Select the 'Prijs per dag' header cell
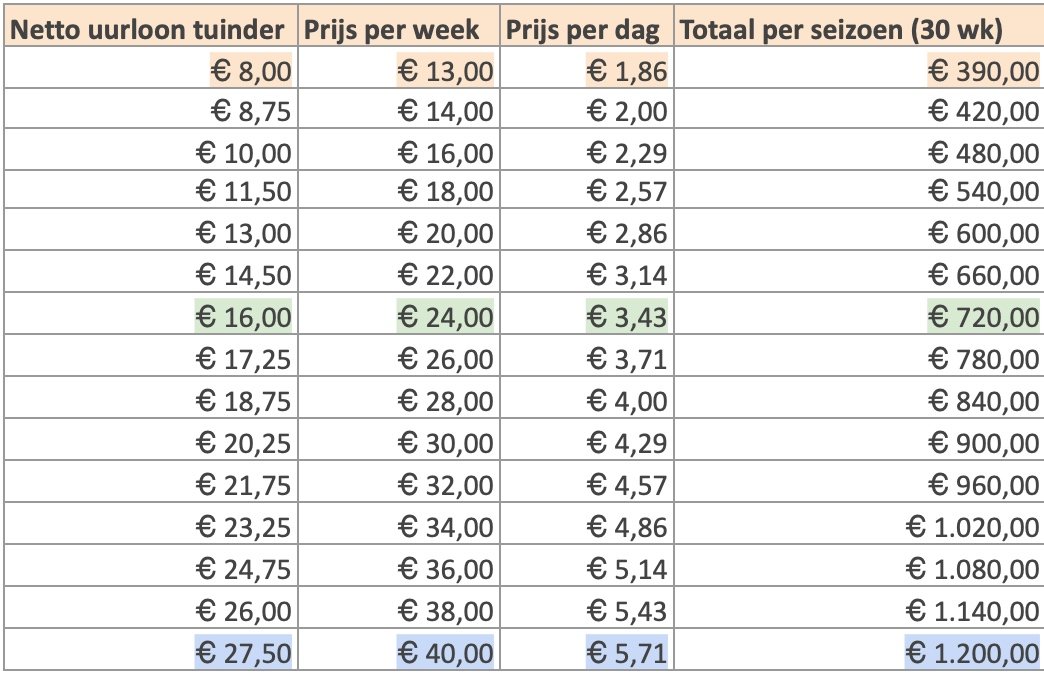This screenshot has height=674, width=1044. point(587,25)
